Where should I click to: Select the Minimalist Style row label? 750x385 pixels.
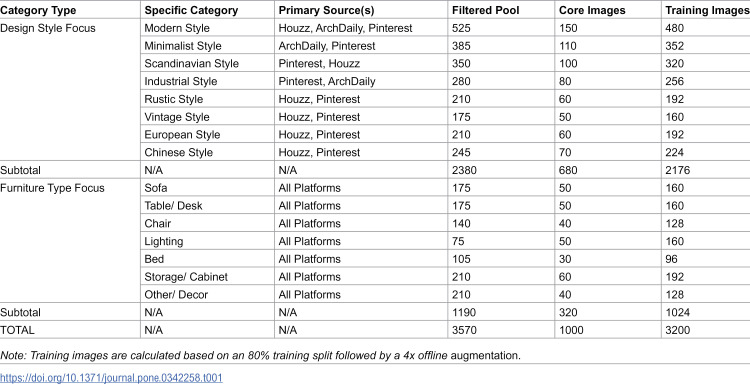tap(183, 46)
